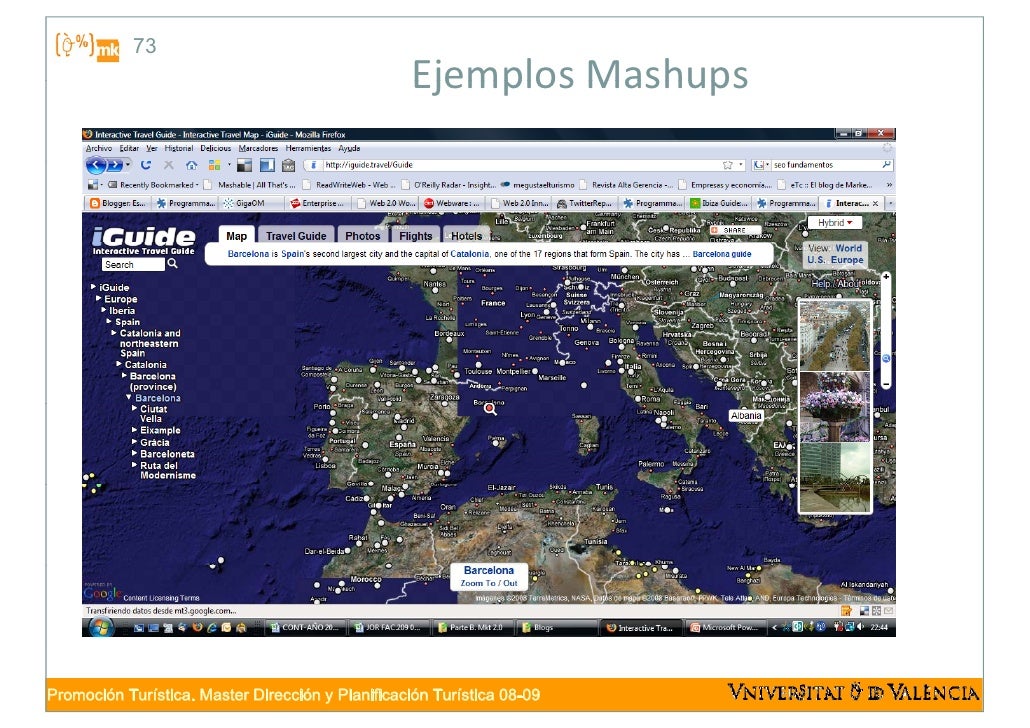
Task: Expand the Europe tree node
Action: click(99, 299)
